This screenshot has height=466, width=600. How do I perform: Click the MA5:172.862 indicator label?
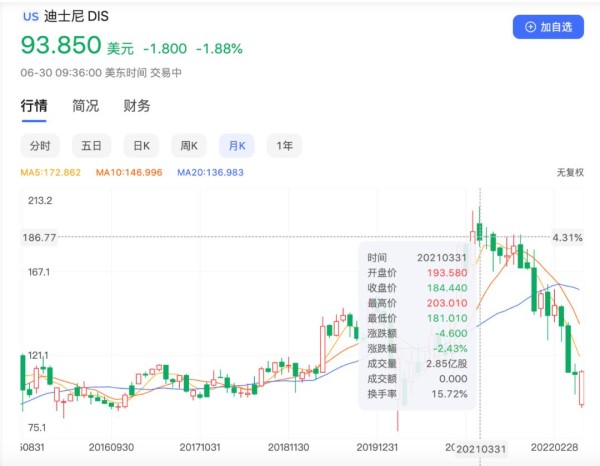(x=51, y=173)
